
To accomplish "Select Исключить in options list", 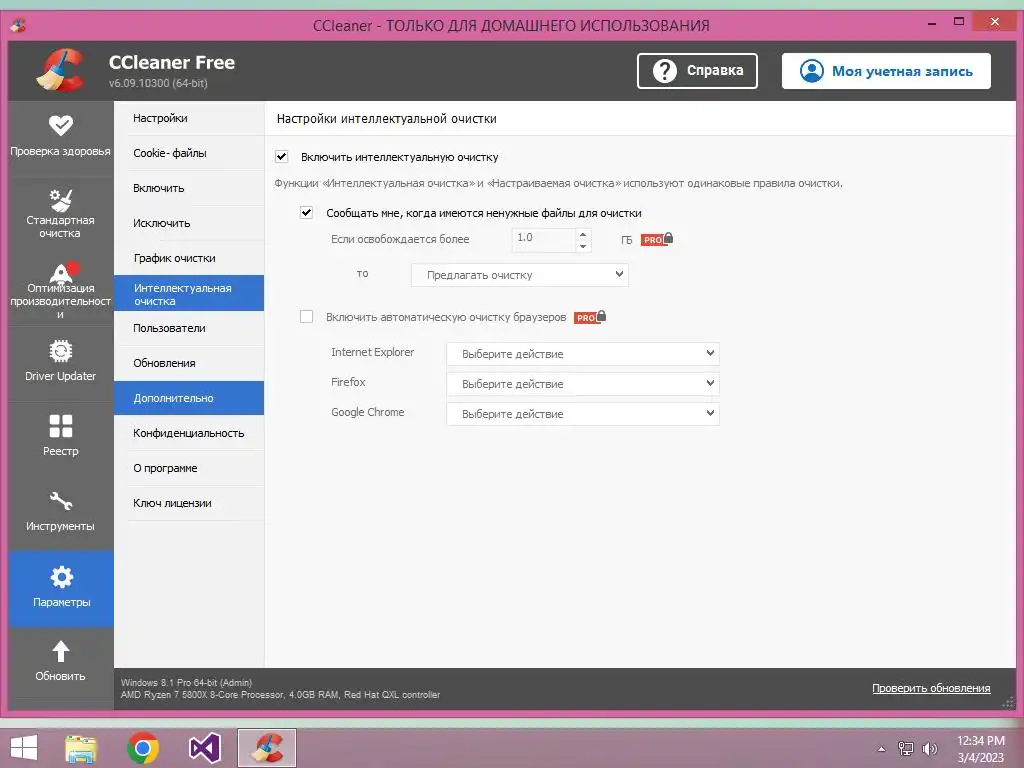I will 189,223.
